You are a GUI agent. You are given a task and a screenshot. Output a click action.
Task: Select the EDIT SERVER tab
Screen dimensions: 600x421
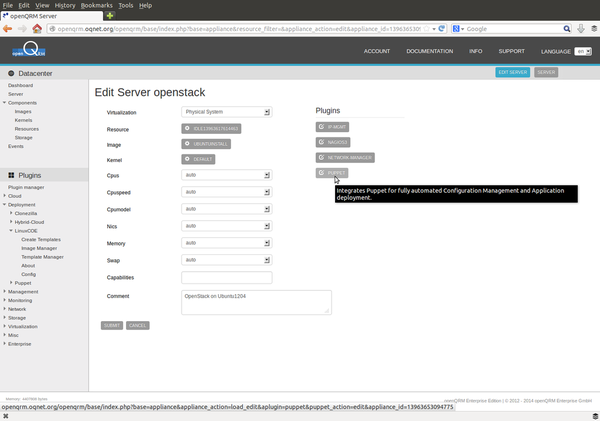click(512, 72)
